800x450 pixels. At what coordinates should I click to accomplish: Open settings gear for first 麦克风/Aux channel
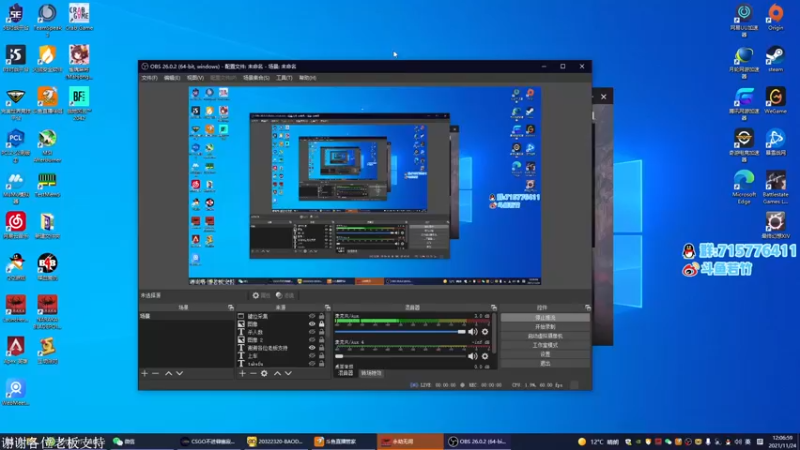(485, 332)
